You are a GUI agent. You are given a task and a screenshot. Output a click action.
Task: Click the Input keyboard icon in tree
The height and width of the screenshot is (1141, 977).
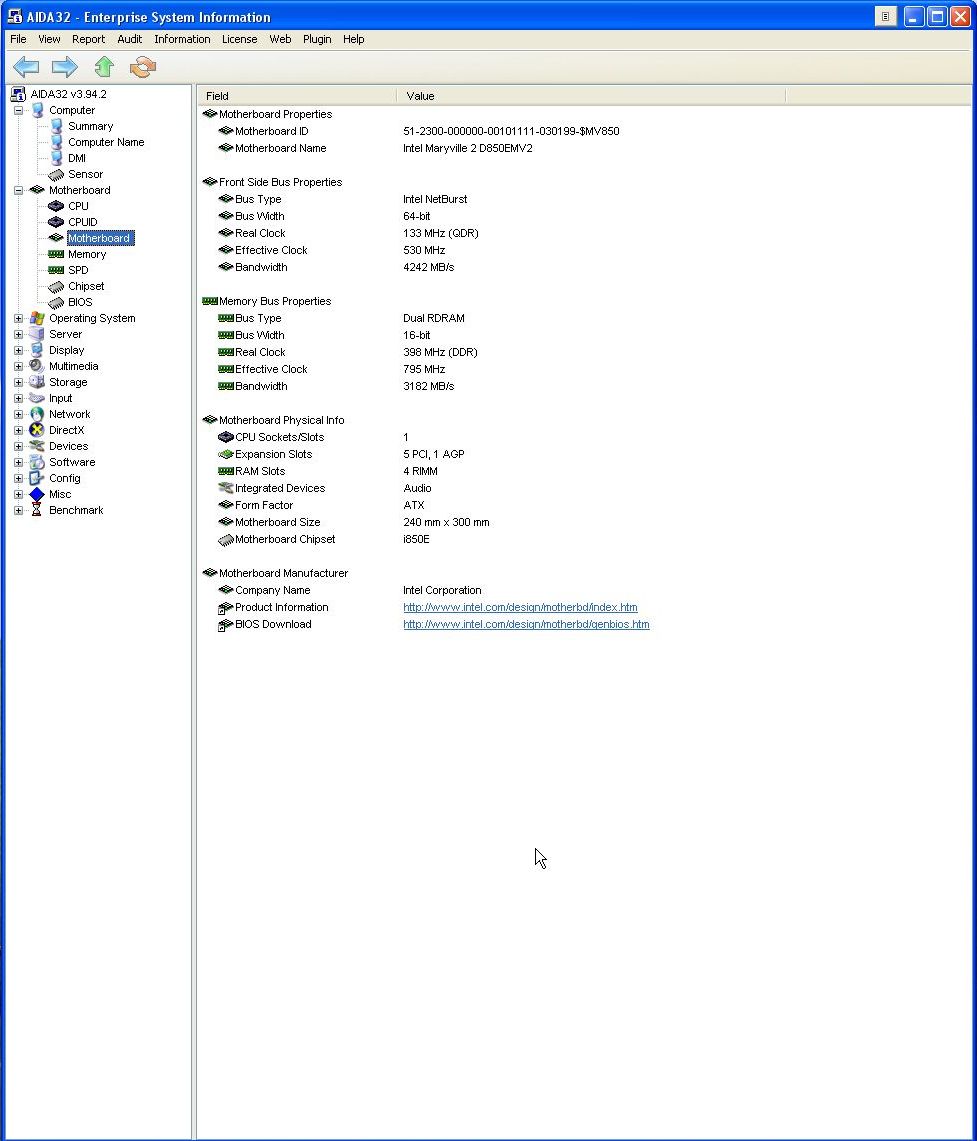(x=37, y=398)
